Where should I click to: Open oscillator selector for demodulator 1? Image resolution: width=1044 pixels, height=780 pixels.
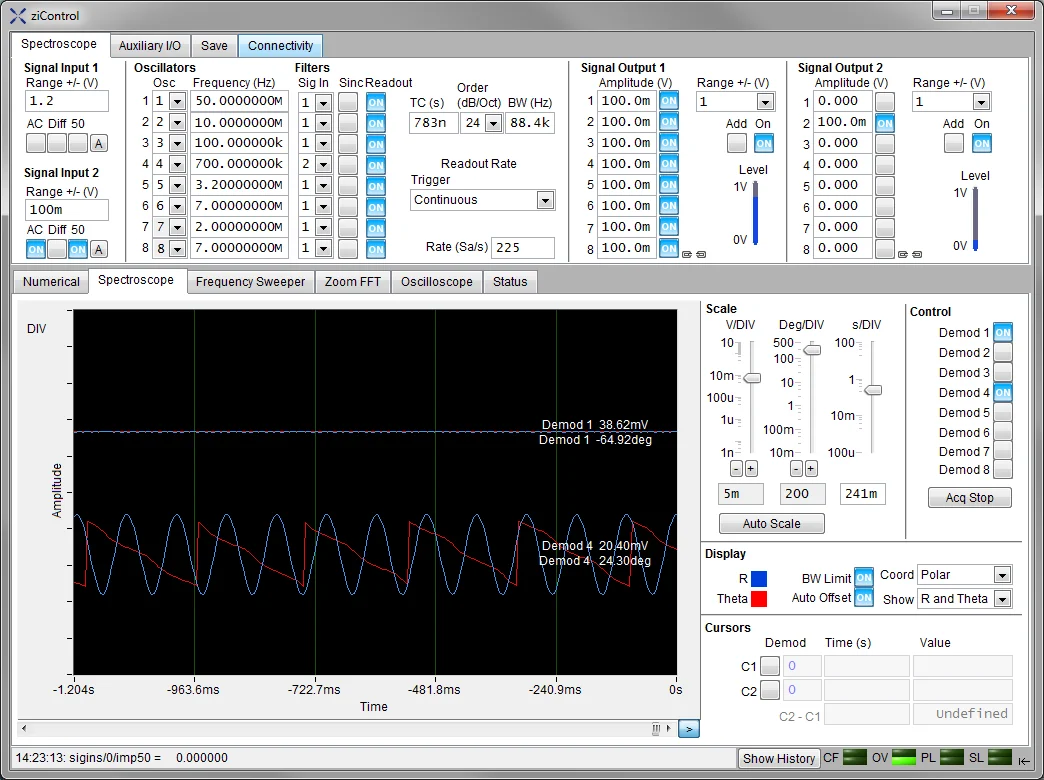point(177,102)
